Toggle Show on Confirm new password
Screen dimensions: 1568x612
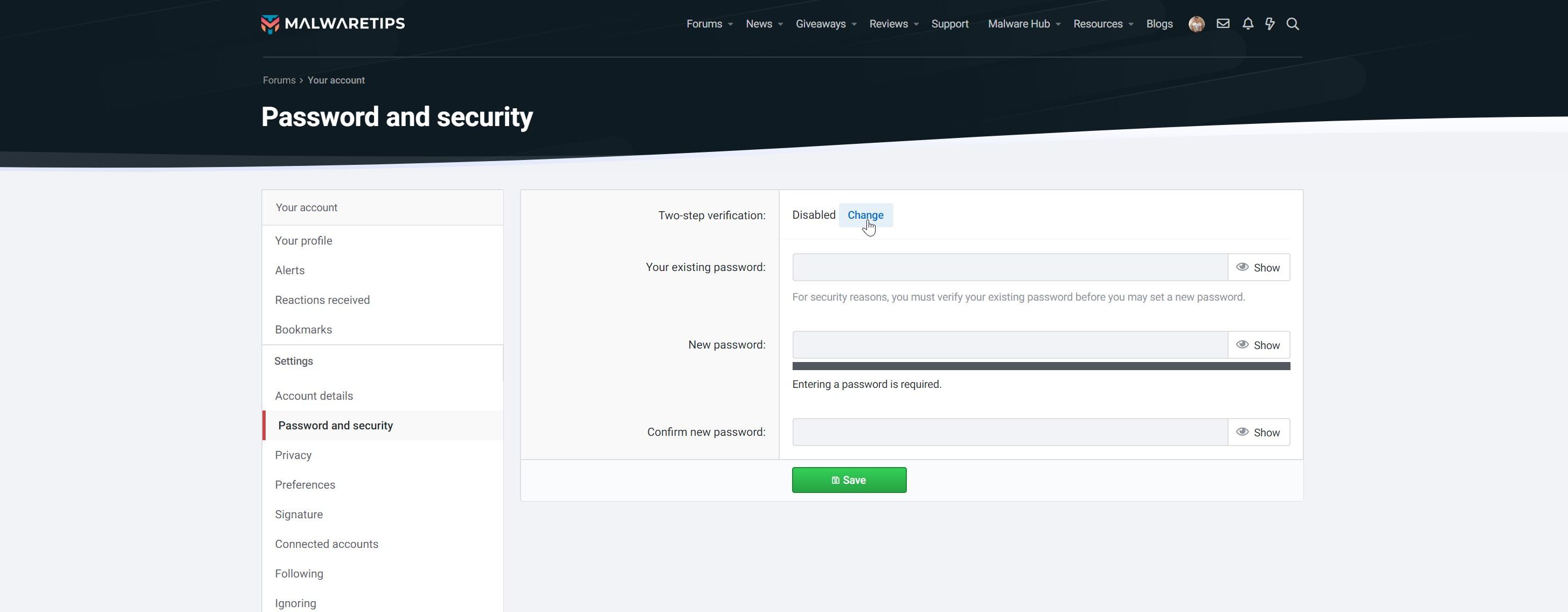[1258, 433]
